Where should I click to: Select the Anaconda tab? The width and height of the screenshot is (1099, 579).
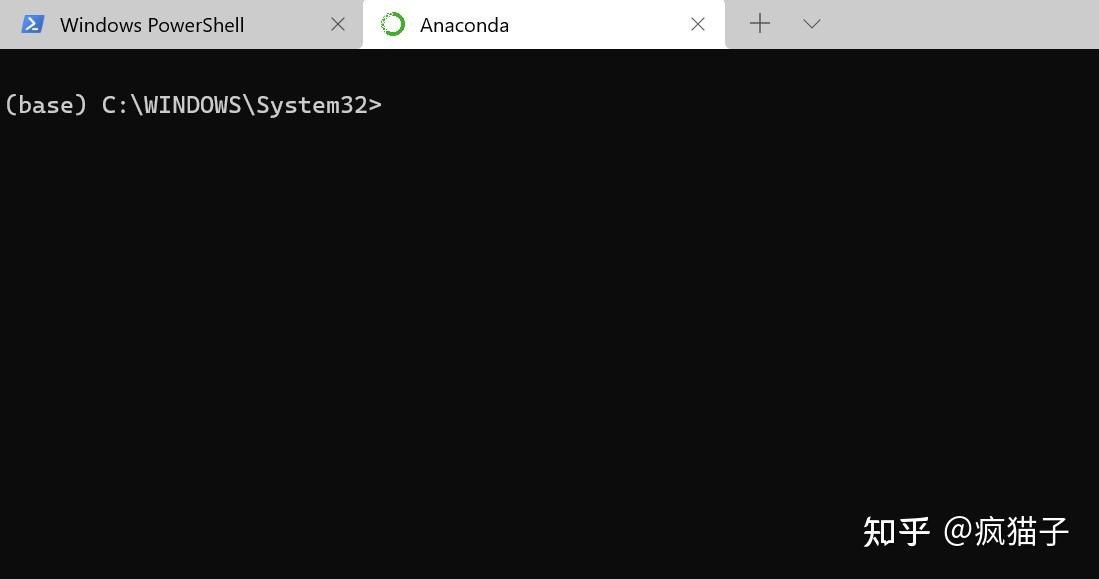click(x=463, y=24)
